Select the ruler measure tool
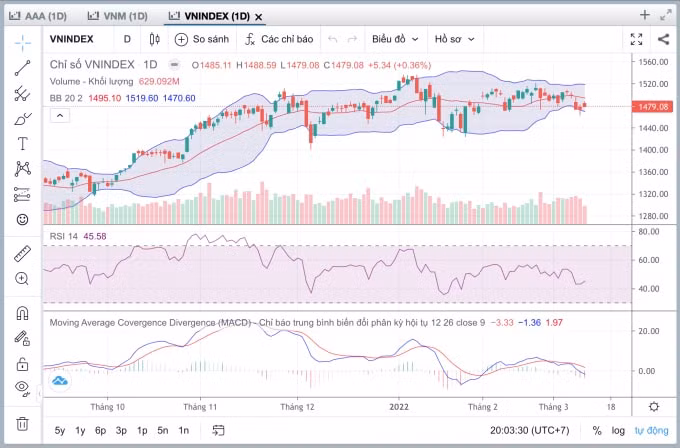This screenshot has width=680, height=448. tap(23, 254)
